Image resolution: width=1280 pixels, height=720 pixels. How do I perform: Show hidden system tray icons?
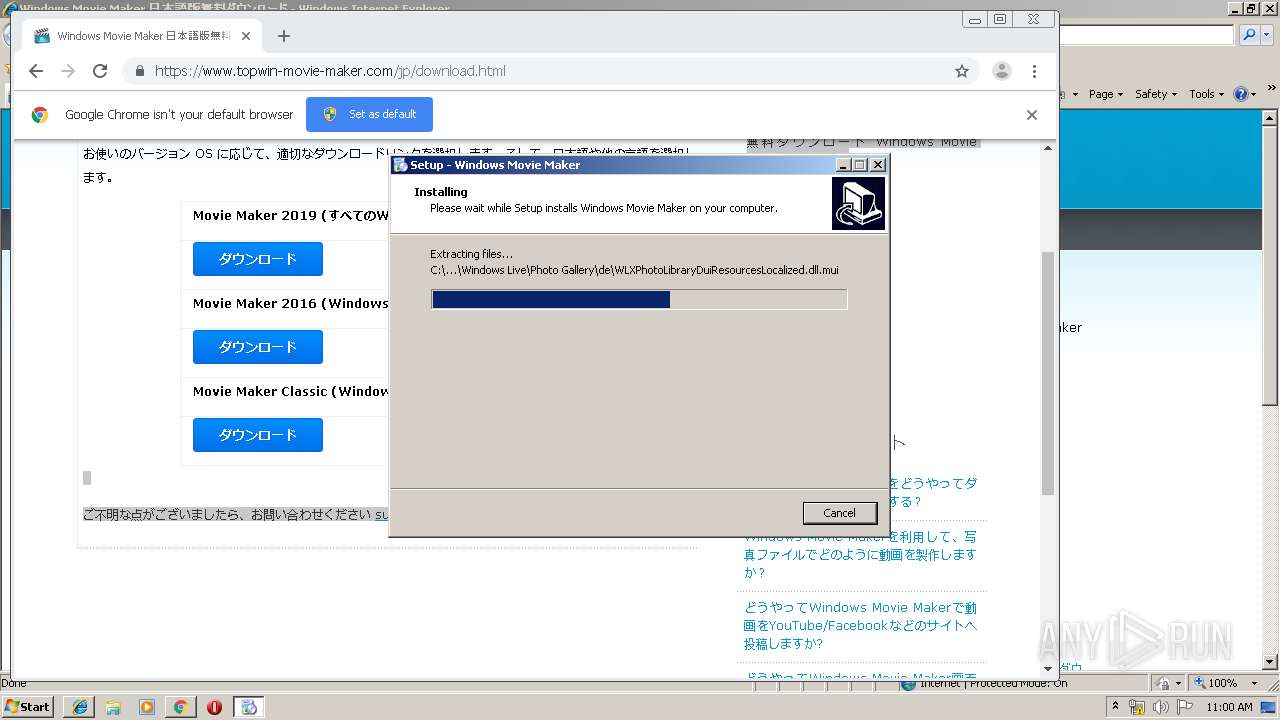[1115, 706]
